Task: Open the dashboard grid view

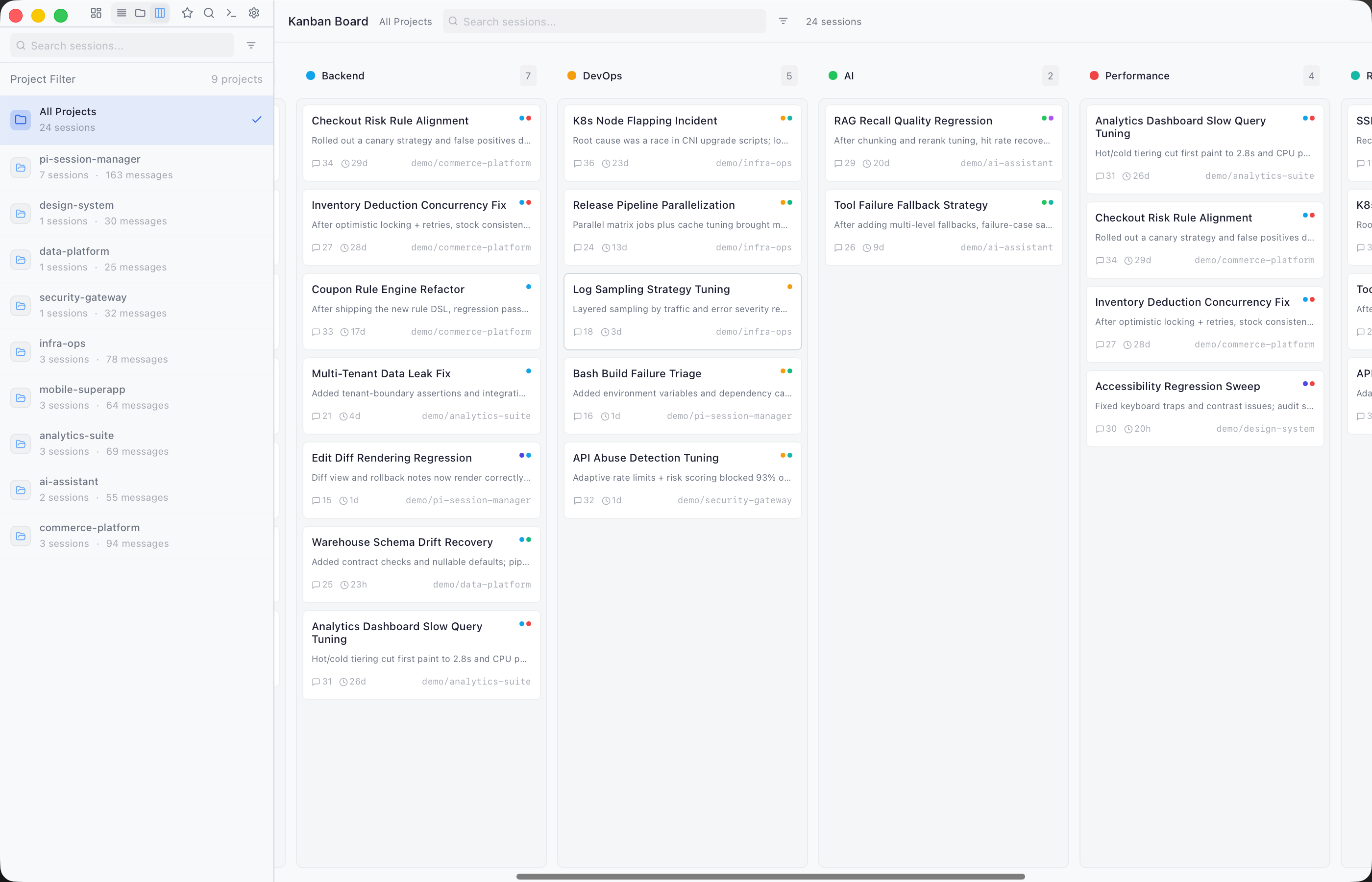Action: (96, 13)
